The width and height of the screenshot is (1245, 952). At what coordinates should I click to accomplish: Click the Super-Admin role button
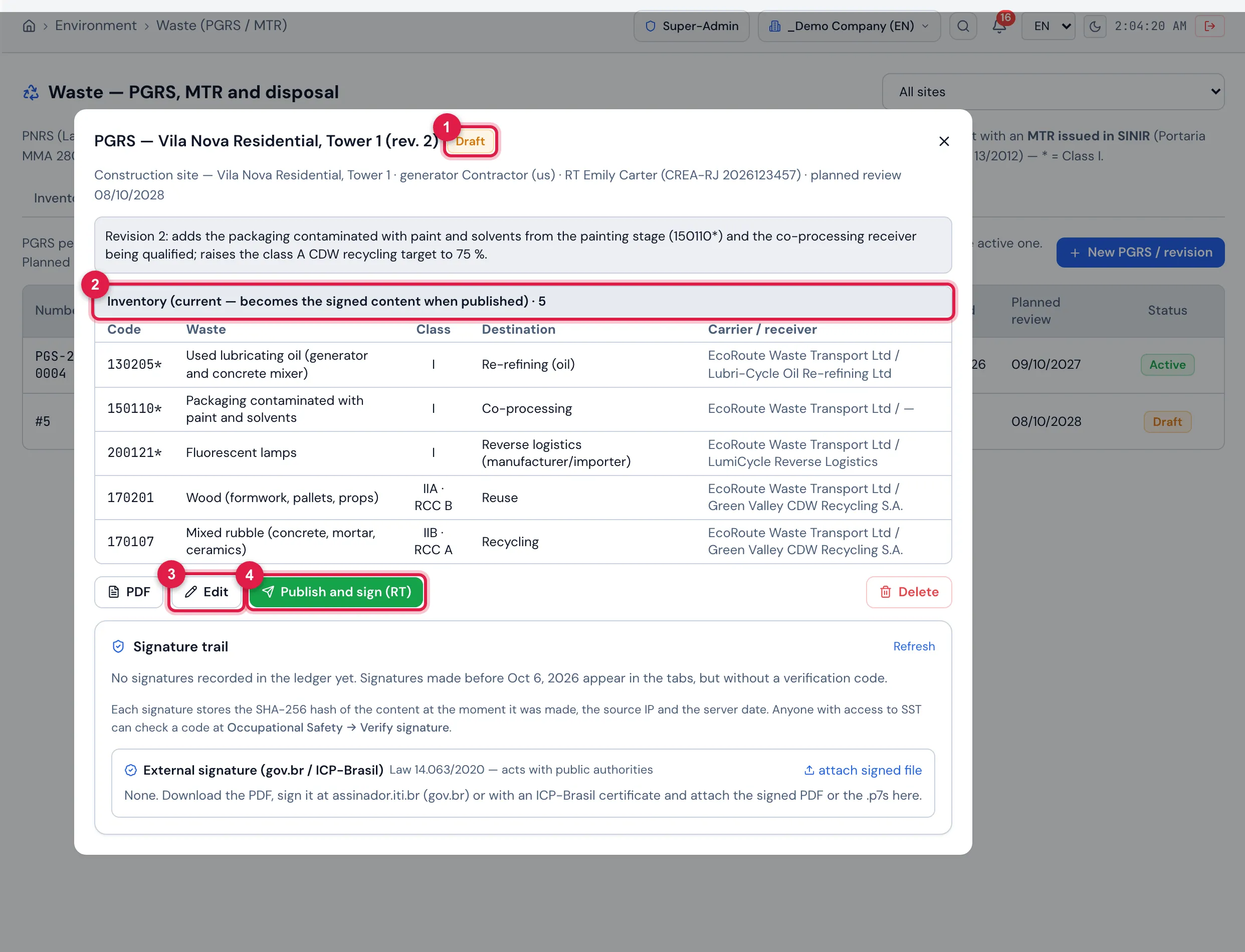(x=691, y=26)
